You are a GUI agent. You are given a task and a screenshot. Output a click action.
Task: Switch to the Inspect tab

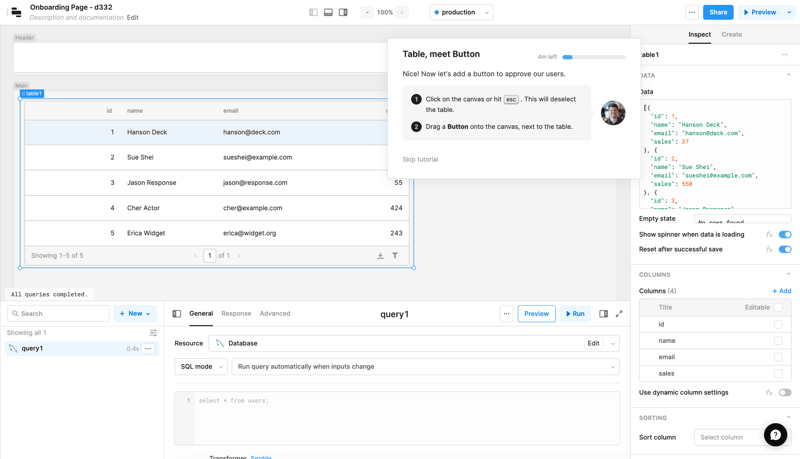tap(699, 35)
